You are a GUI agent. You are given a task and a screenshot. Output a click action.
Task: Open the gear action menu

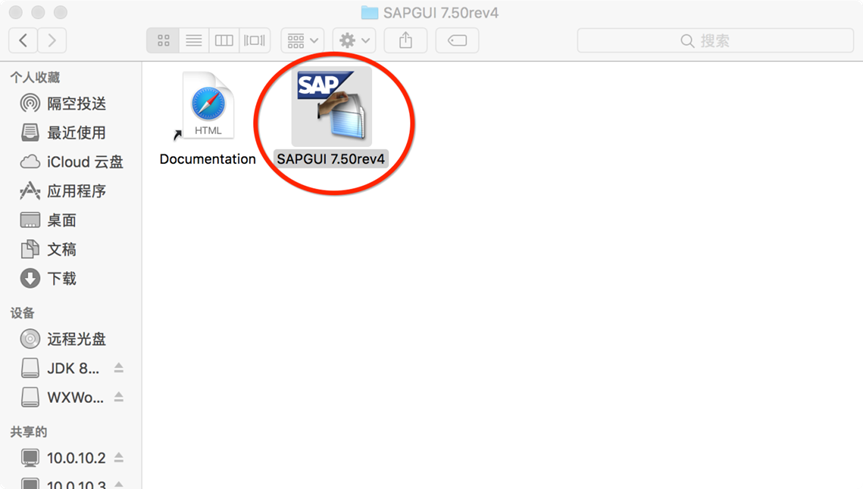click(354, 40)
